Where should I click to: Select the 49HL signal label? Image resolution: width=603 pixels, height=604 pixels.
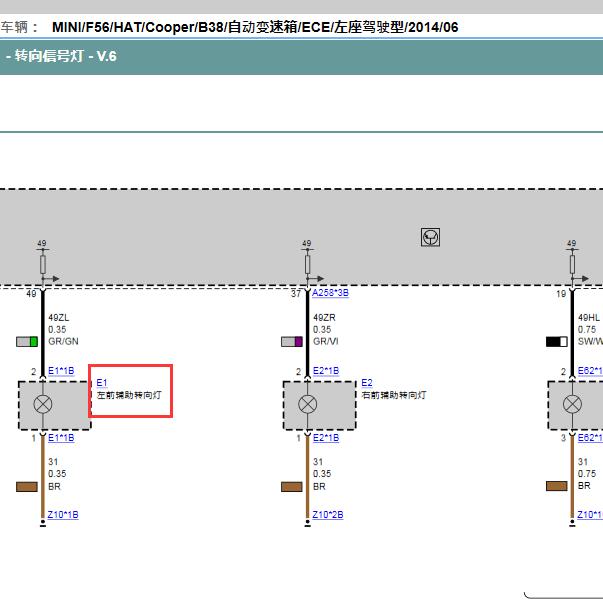(x=589, y=318)
